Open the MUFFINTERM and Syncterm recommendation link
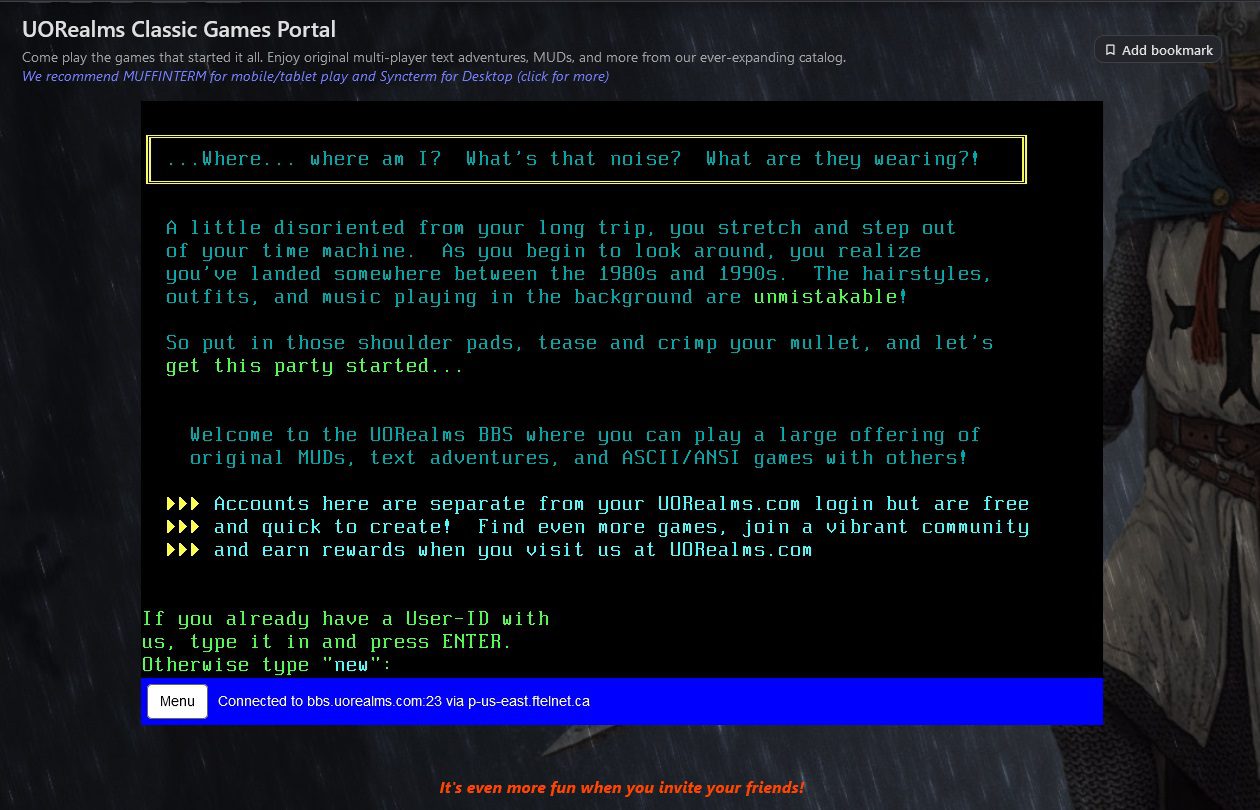 tap(315, 76)
